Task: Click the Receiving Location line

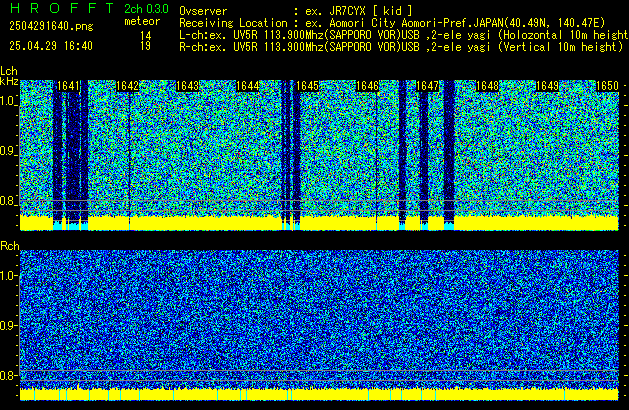Action: point(392,23)
